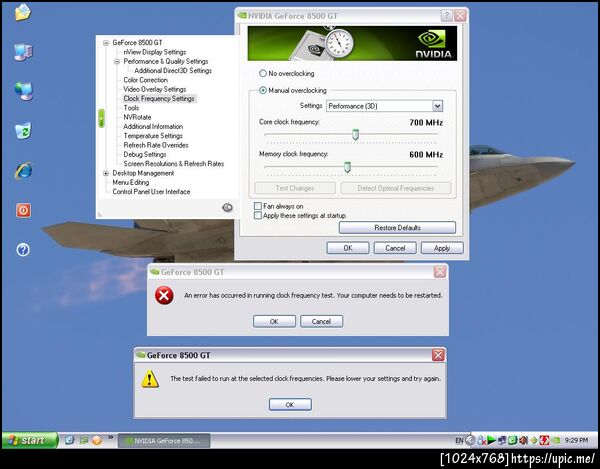
Task: Click the eye icon below the settings tree
Action: coord(227,207)
